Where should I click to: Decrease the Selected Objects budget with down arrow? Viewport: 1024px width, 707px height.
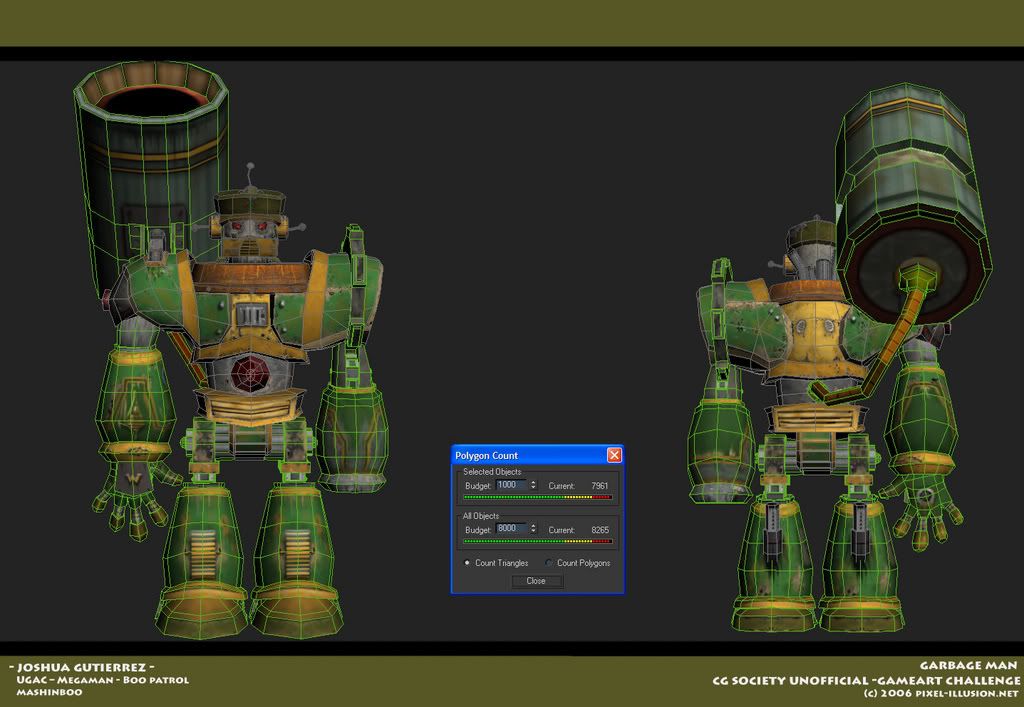tap(533, 488)
